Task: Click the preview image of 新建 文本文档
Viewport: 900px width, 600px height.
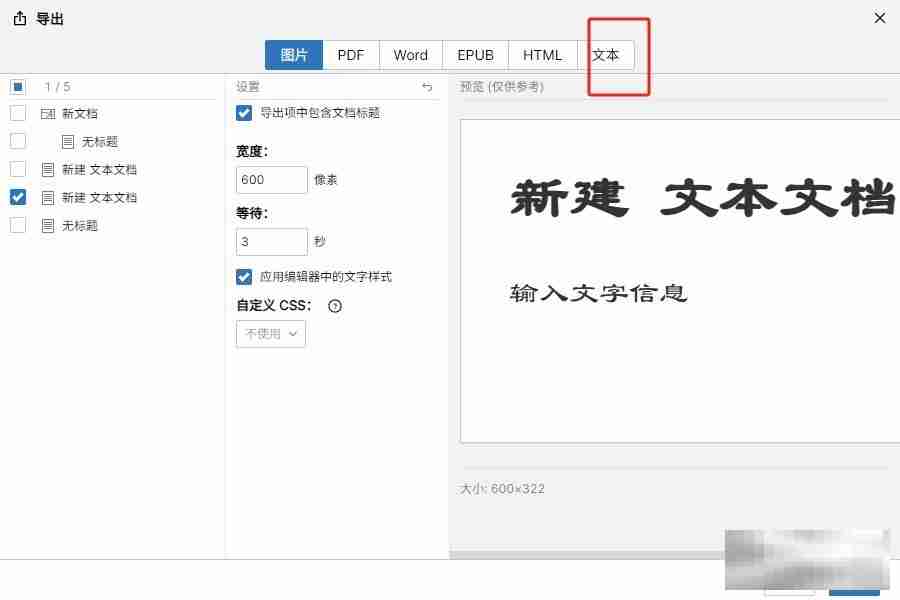Action: point(680,281)
